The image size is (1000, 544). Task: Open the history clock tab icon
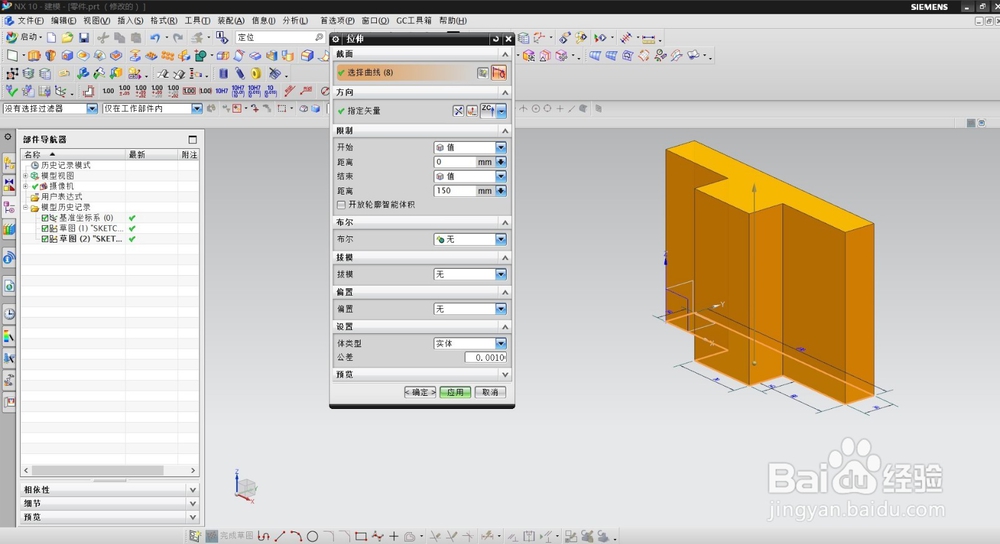[x=9, y=313]
